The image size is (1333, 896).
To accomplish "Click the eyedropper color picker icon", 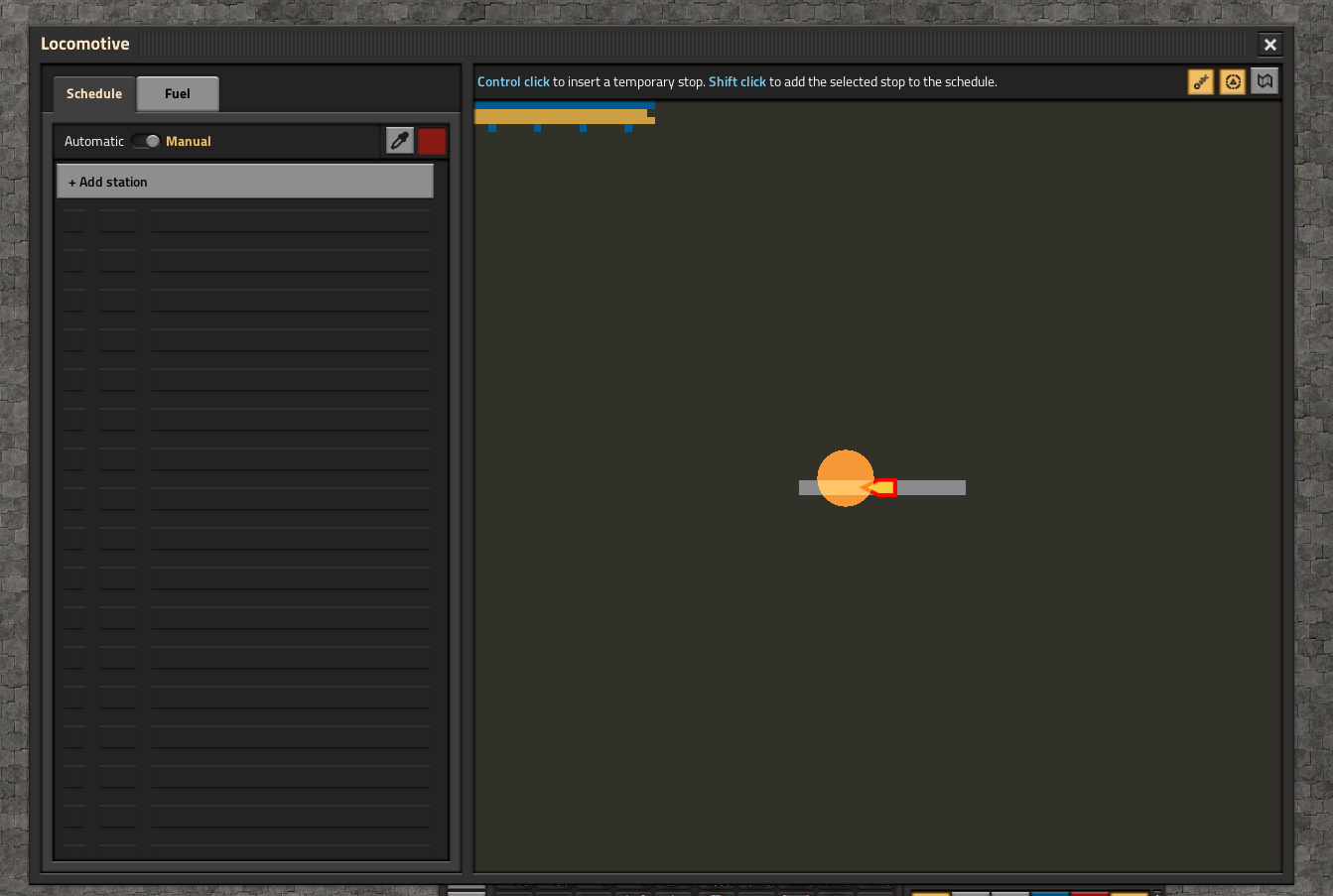I will [x=400, y=141].
